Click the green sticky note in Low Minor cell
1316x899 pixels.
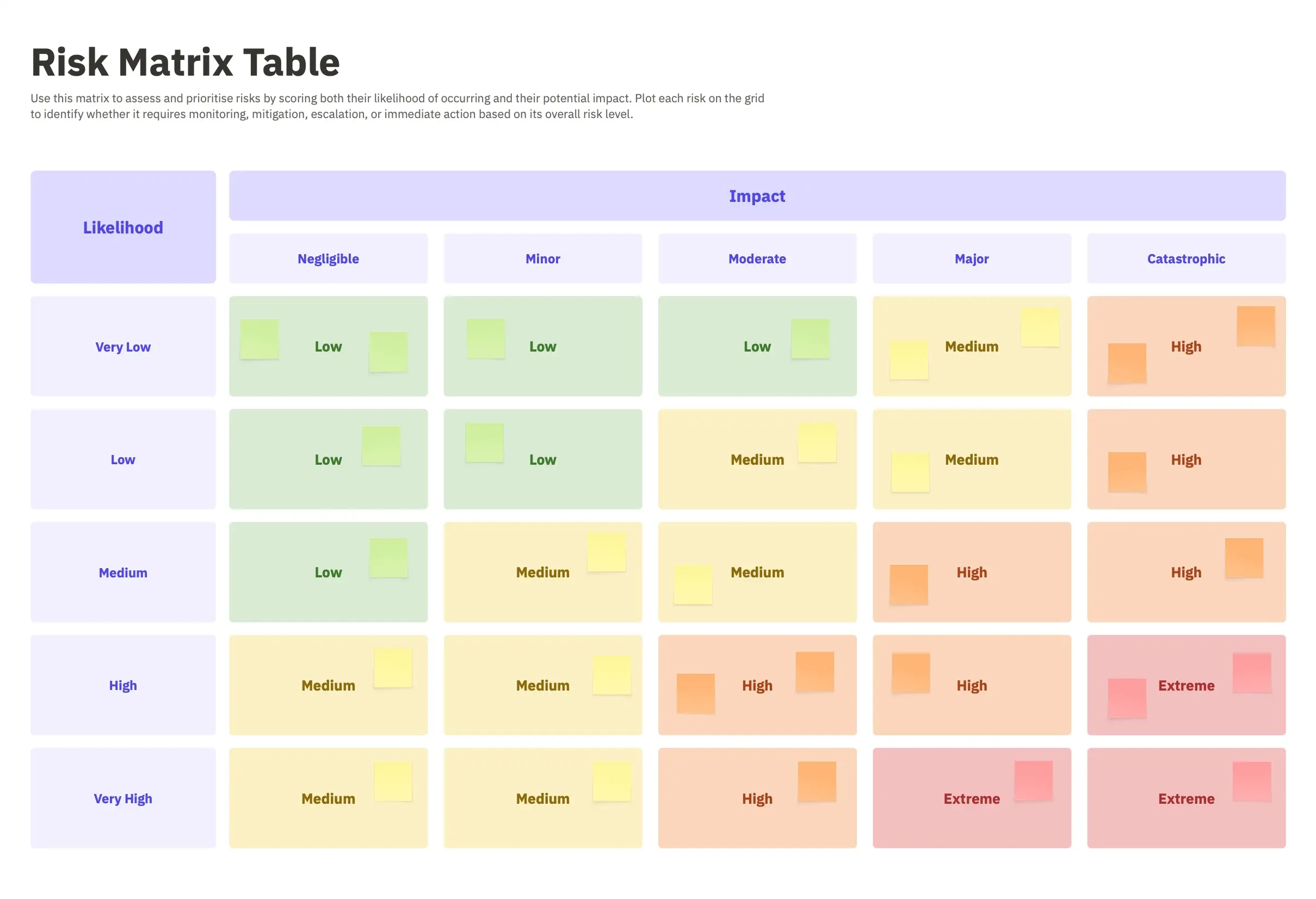[484, 442]
